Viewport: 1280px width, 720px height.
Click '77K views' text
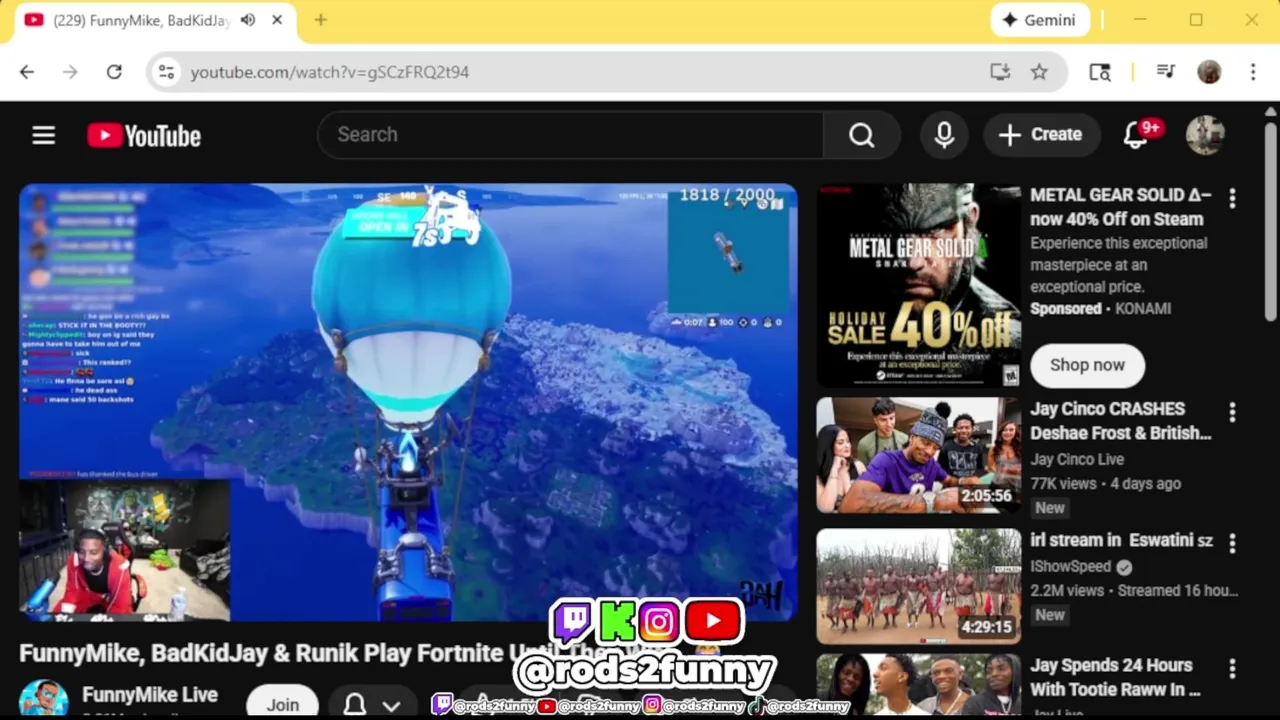(x=1063, y=484)
